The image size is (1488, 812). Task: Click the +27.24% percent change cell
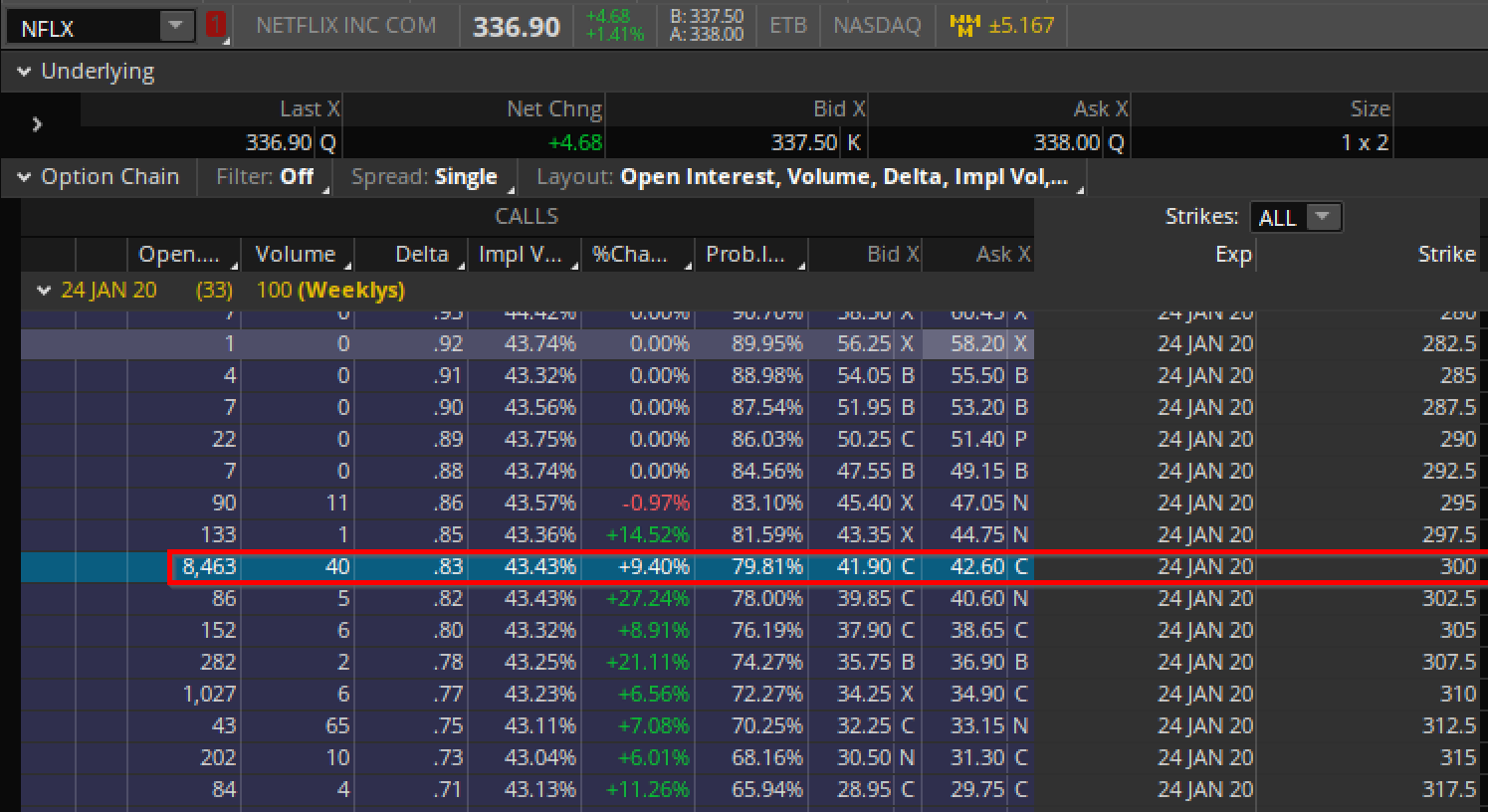(648, 599)
